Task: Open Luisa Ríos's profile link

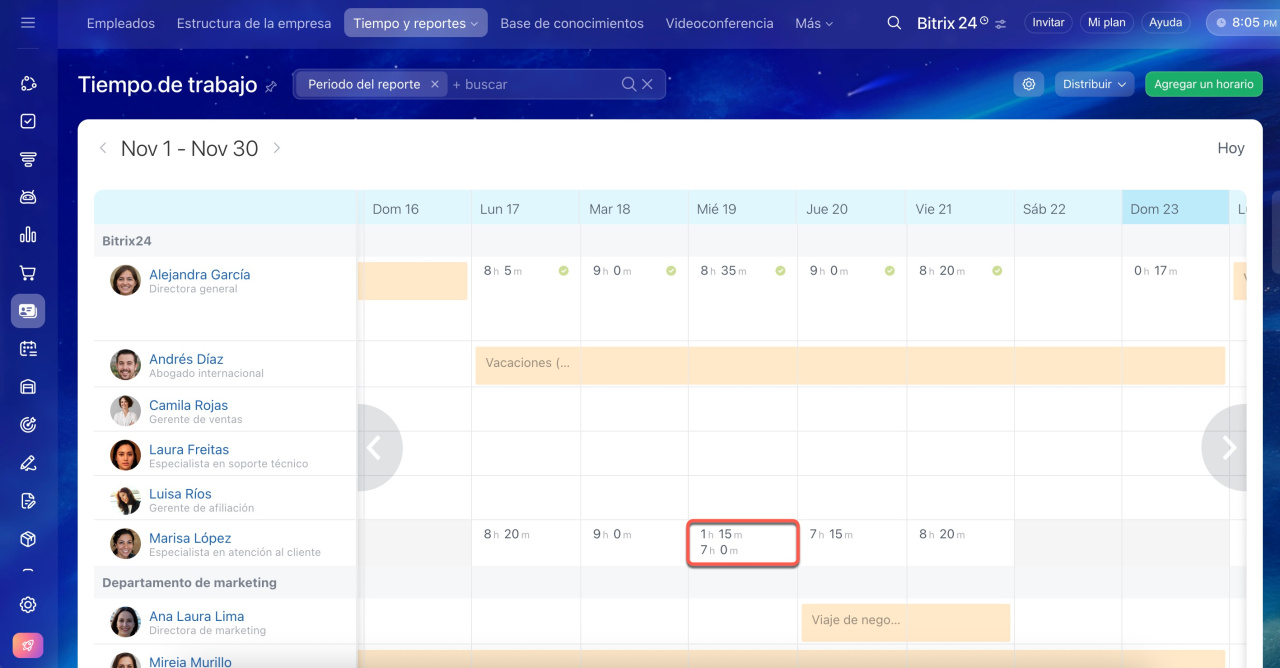Action: click(180, 493)
